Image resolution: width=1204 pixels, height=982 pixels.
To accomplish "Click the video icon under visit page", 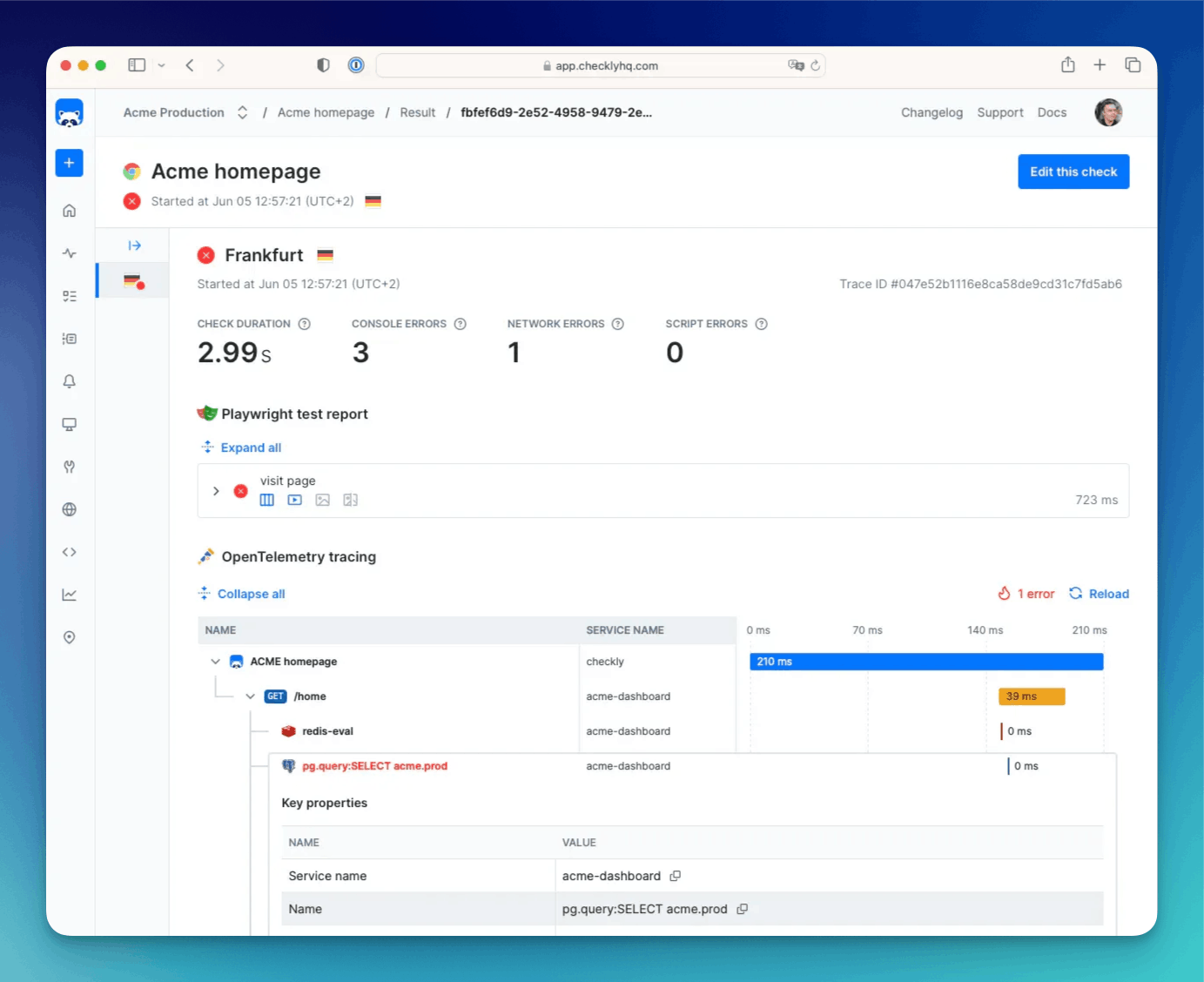I will click(295, 500).
